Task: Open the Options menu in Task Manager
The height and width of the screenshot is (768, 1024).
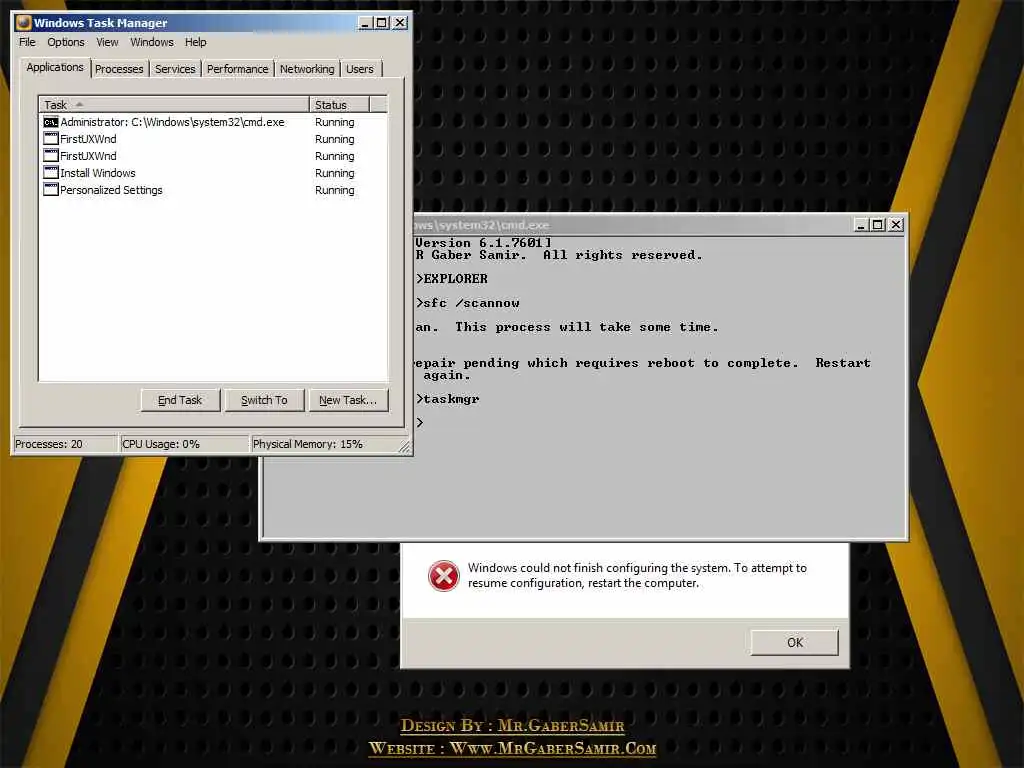Action: coord(65,42)
